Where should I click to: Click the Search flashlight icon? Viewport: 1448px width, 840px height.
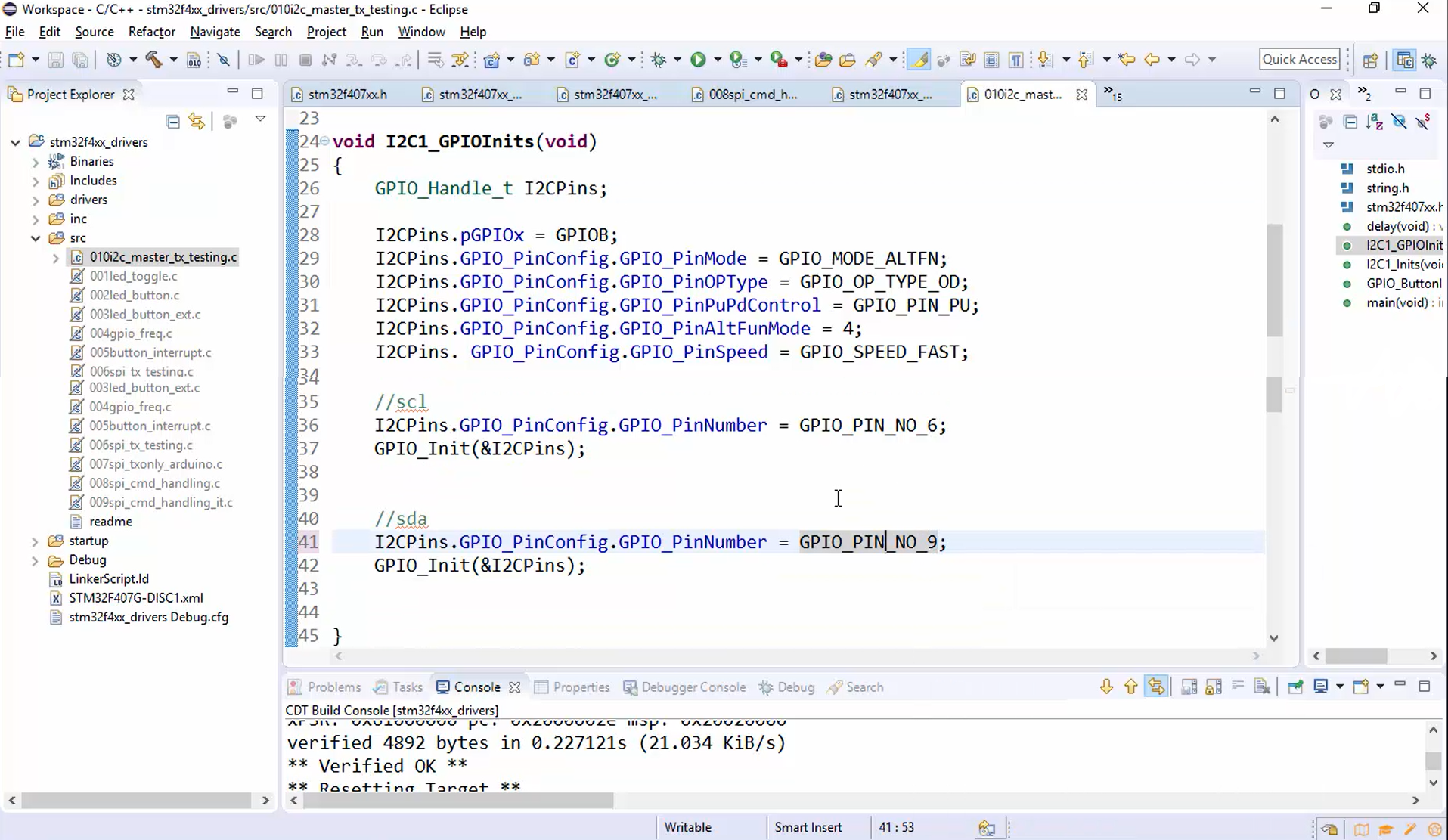click(874, 60)
